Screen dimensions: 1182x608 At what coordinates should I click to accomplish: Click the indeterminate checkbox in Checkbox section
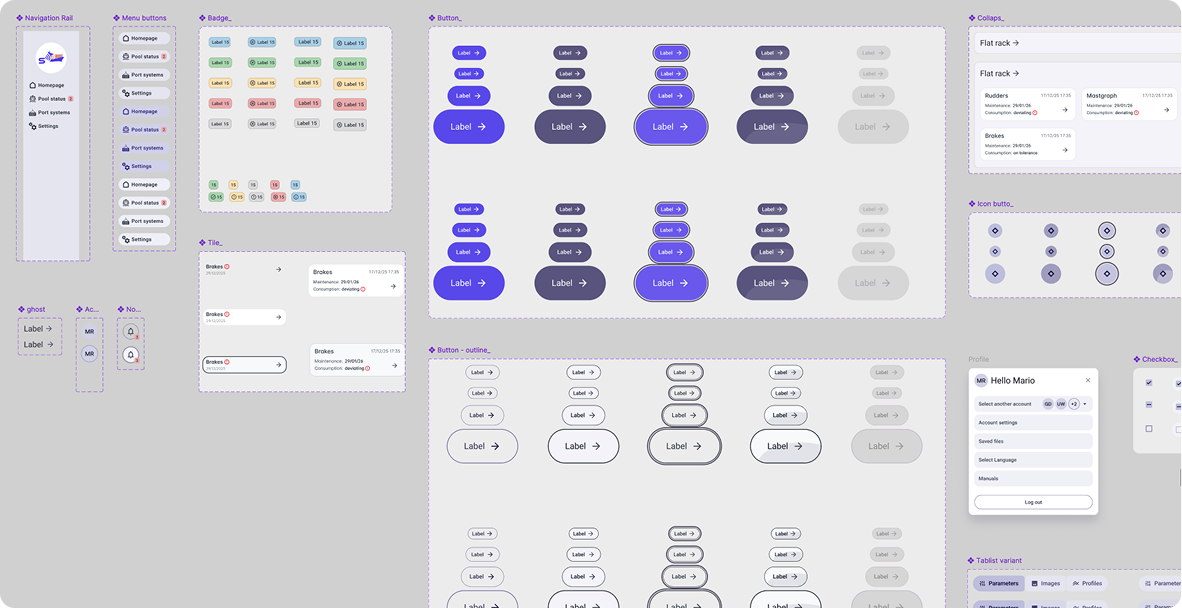(x=1149, y=405)
